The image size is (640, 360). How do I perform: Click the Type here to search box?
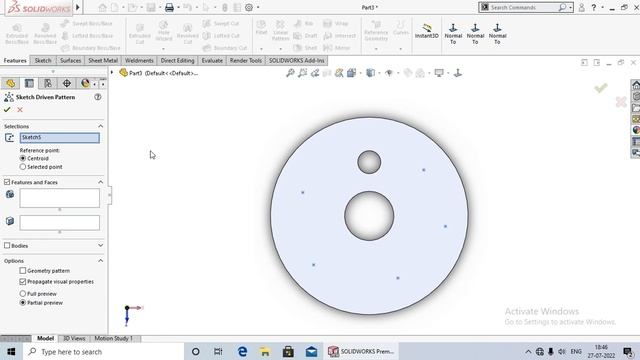click(x=103, y=351)
